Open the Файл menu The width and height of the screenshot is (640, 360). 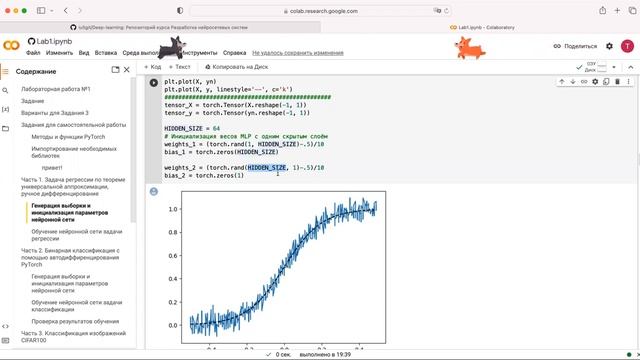tap(33, 53)
